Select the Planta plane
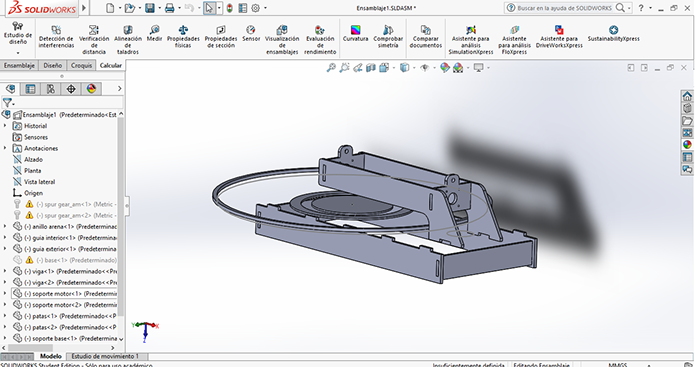This screenshot has width=695, height=367. click(x=32, y=171)
